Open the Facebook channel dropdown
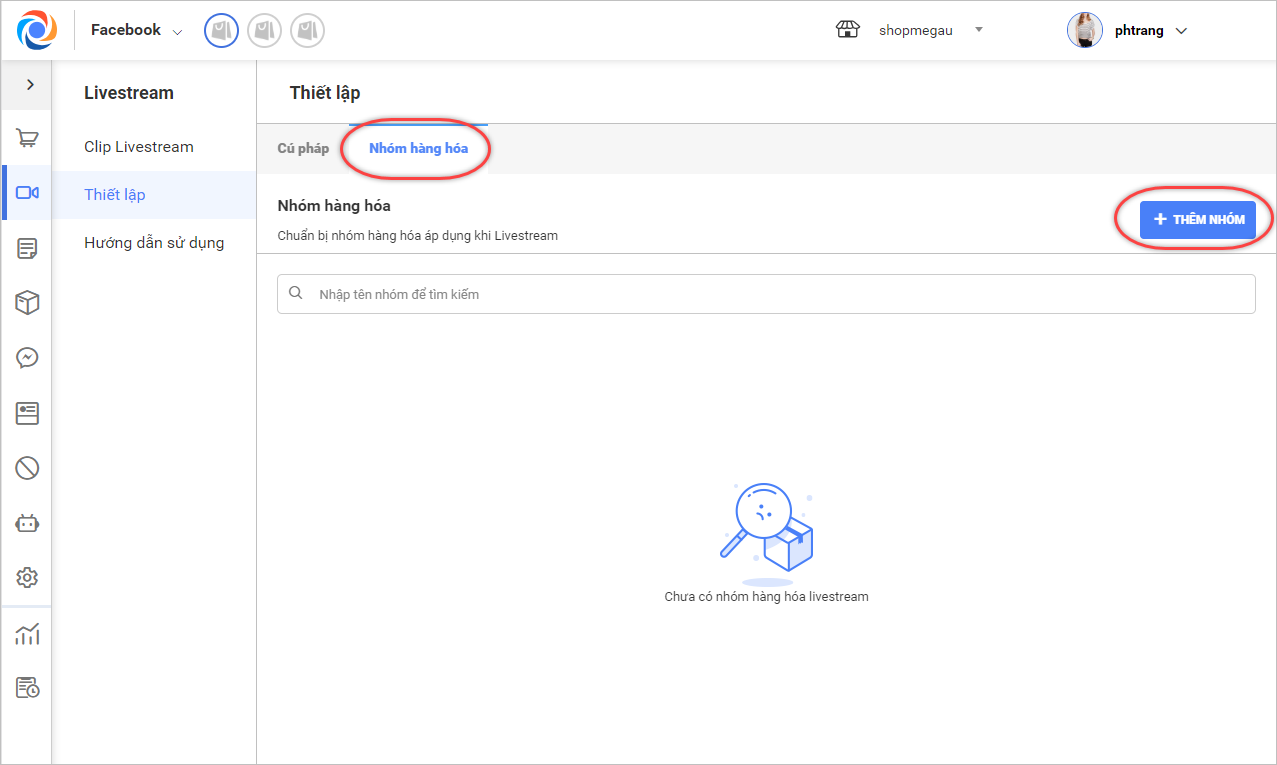 click(x=137, y=31)
